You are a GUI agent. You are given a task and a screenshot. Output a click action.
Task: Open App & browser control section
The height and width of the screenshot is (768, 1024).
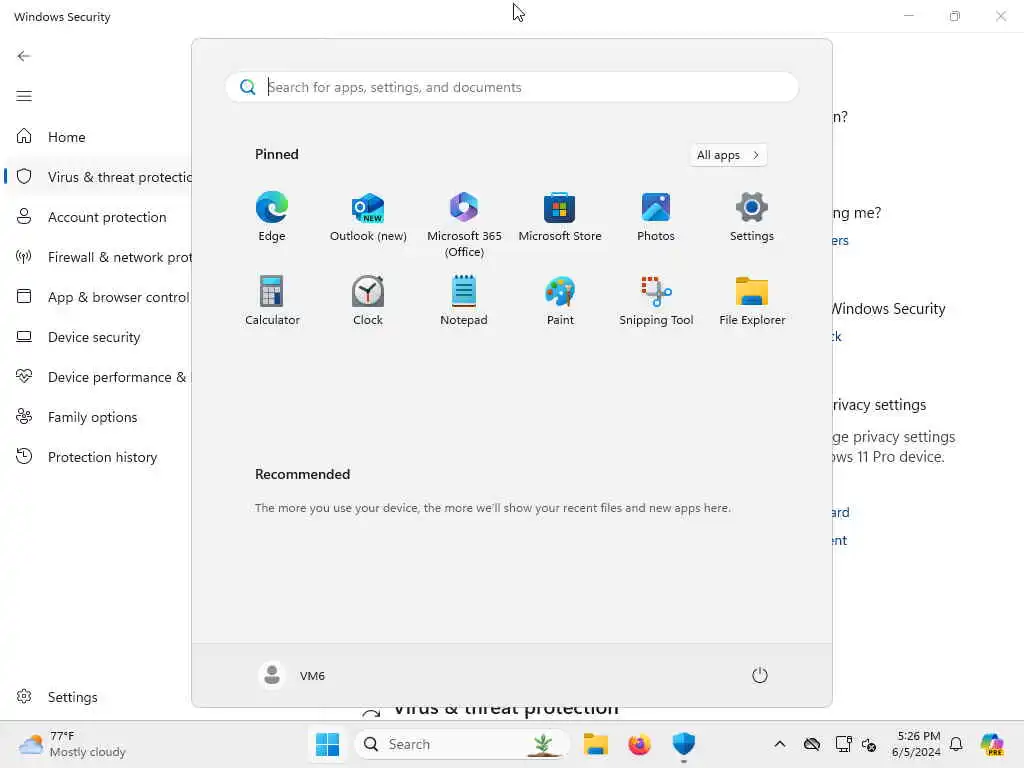(98, 296)
